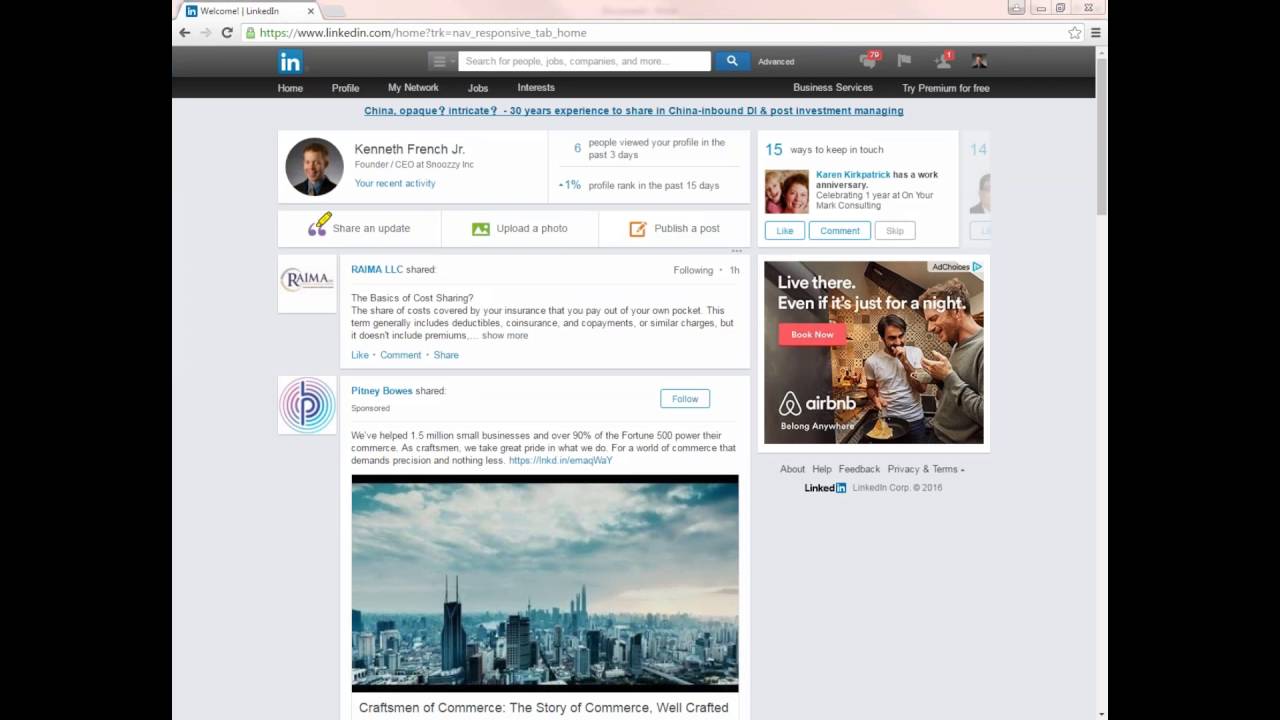Click Try Premium for free
This screenshot has width=1280, height=720.
click(x=946, y=88)
